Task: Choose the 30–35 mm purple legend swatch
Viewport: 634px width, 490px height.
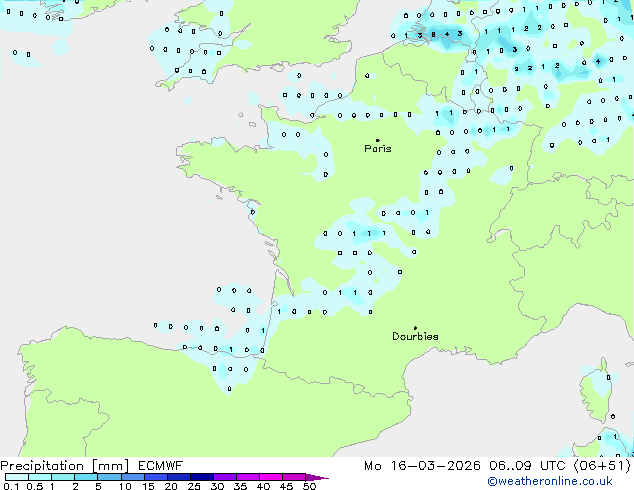Action: click(x=224, y=477)
